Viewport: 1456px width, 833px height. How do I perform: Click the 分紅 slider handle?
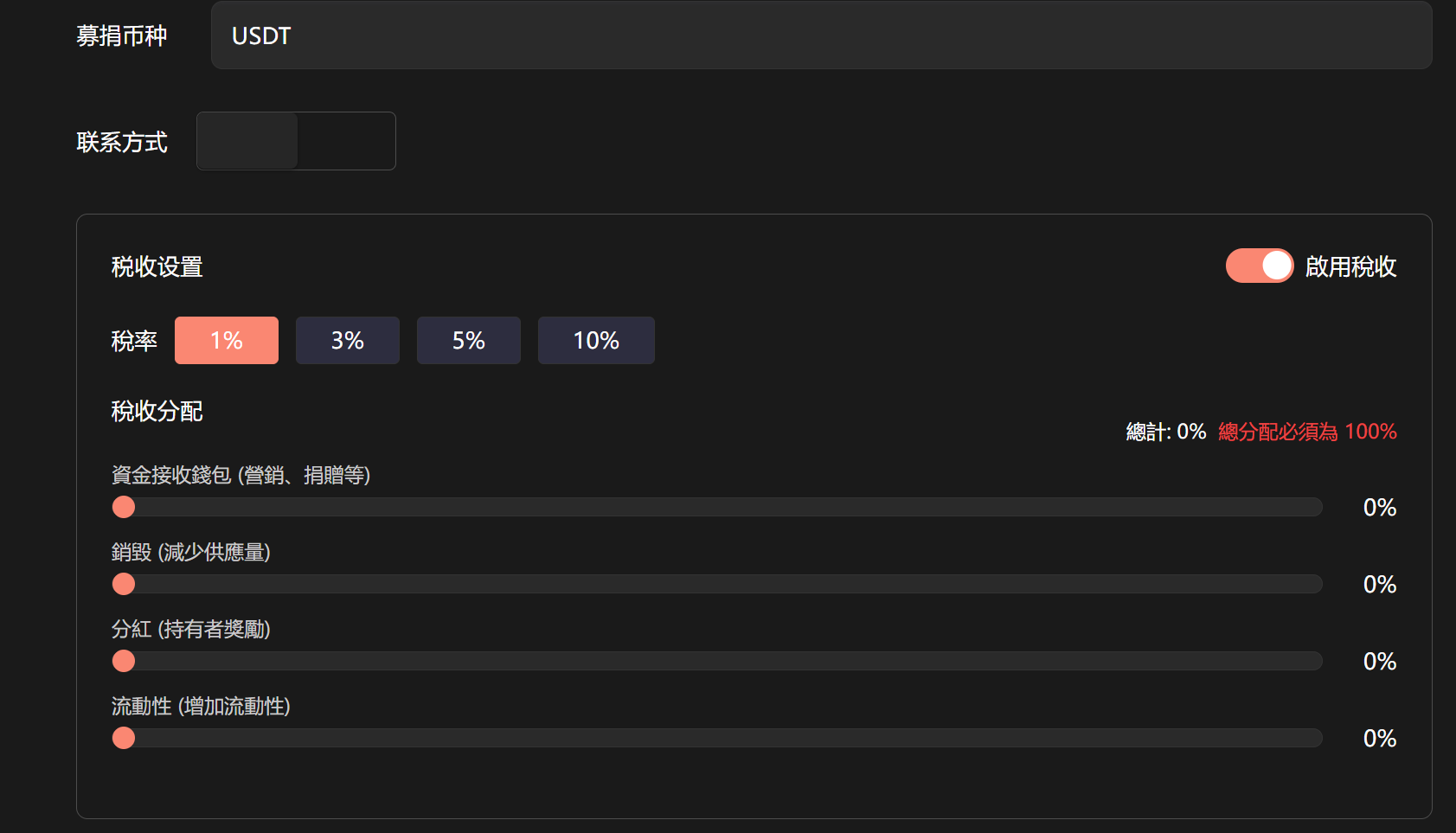[124, 661]
